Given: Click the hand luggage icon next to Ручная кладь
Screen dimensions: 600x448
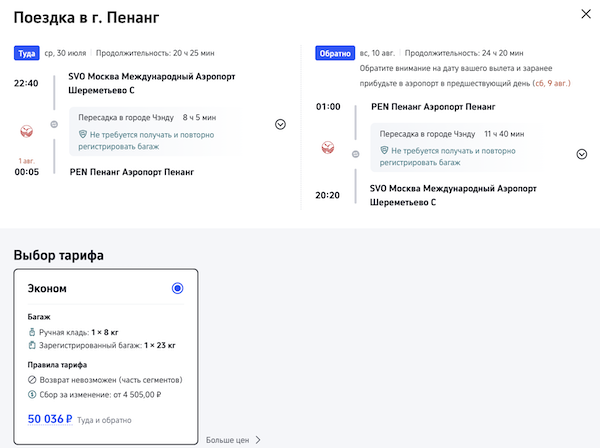Looking at the screenshot, I should [x=32, y=331].
